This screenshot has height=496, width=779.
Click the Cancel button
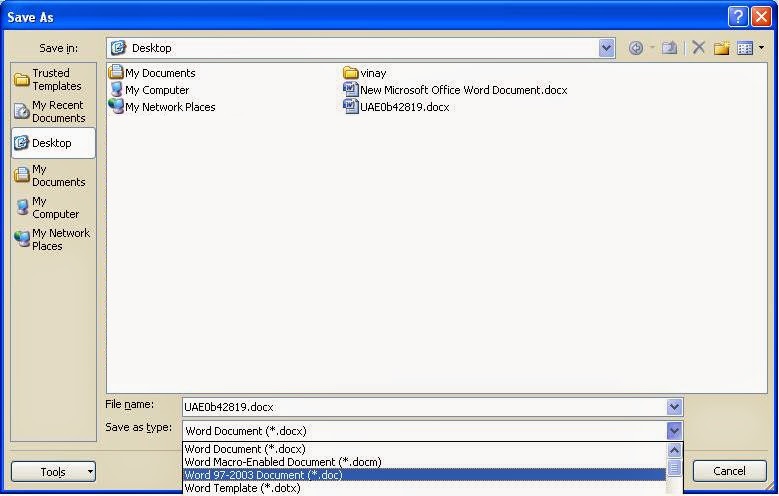729,471
